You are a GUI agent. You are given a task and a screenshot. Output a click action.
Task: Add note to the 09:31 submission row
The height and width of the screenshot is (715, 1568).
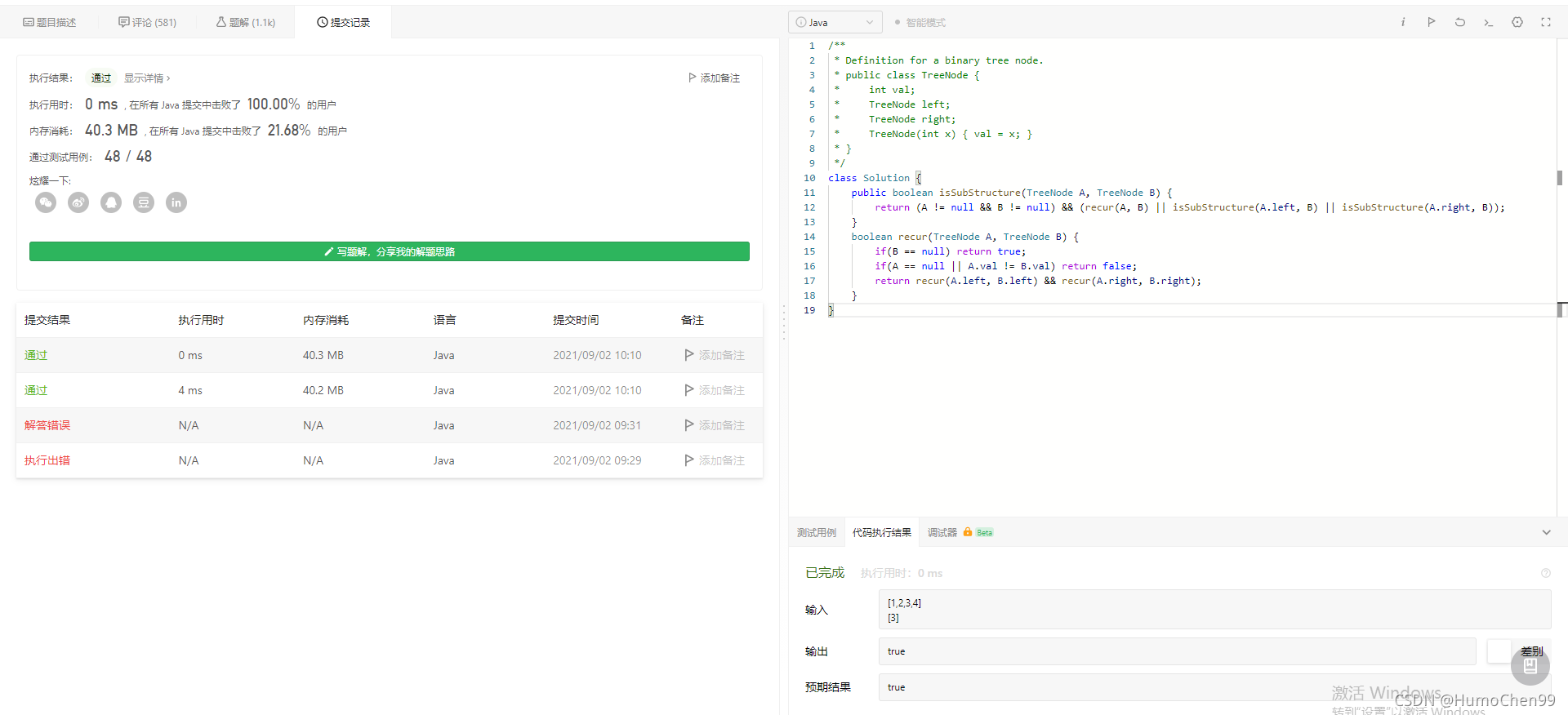click(715, 425)
